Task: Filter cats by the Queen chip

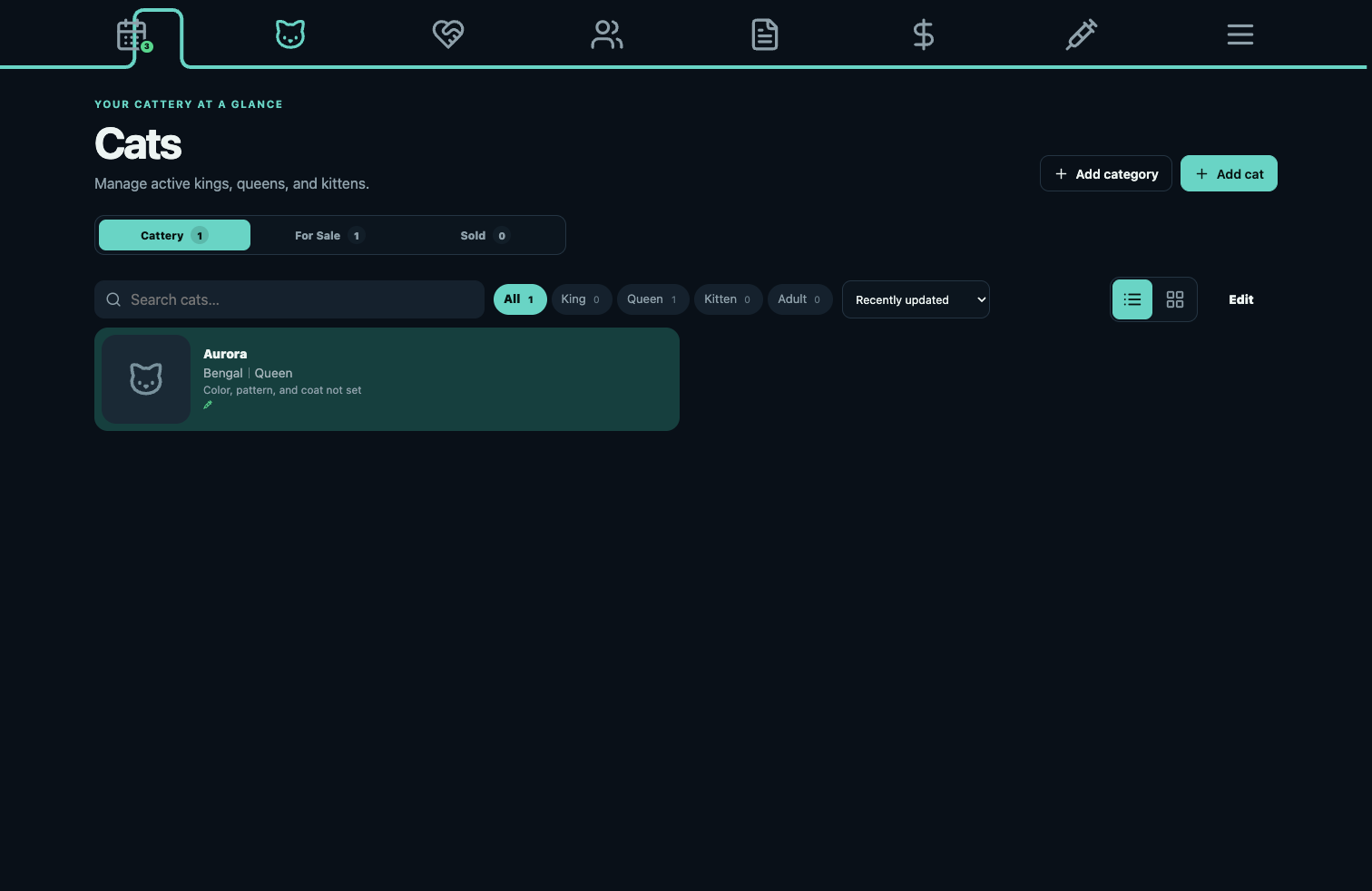Action: point(652,299)
